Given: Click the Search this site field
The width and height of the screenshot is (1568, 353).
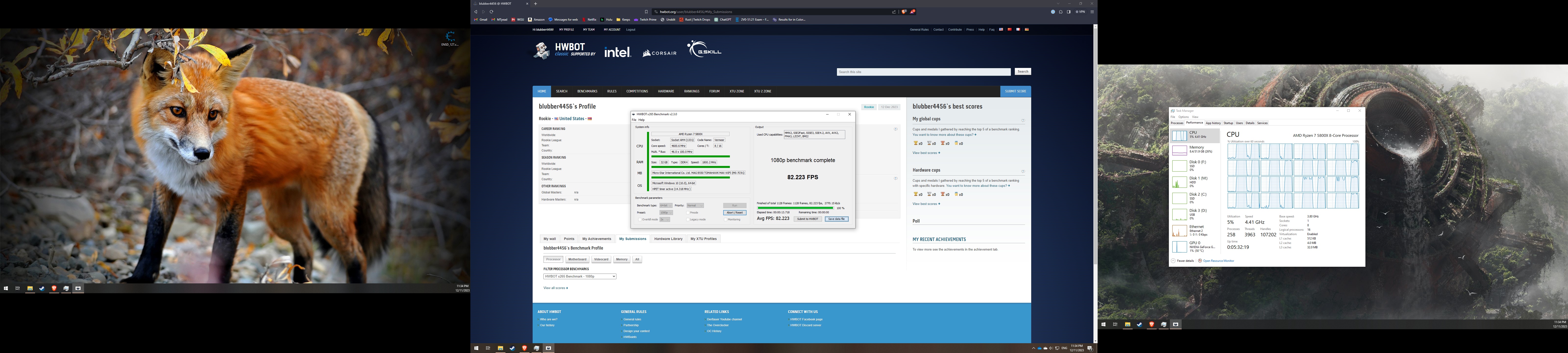Looking at the screenshot, I should 923,72.
